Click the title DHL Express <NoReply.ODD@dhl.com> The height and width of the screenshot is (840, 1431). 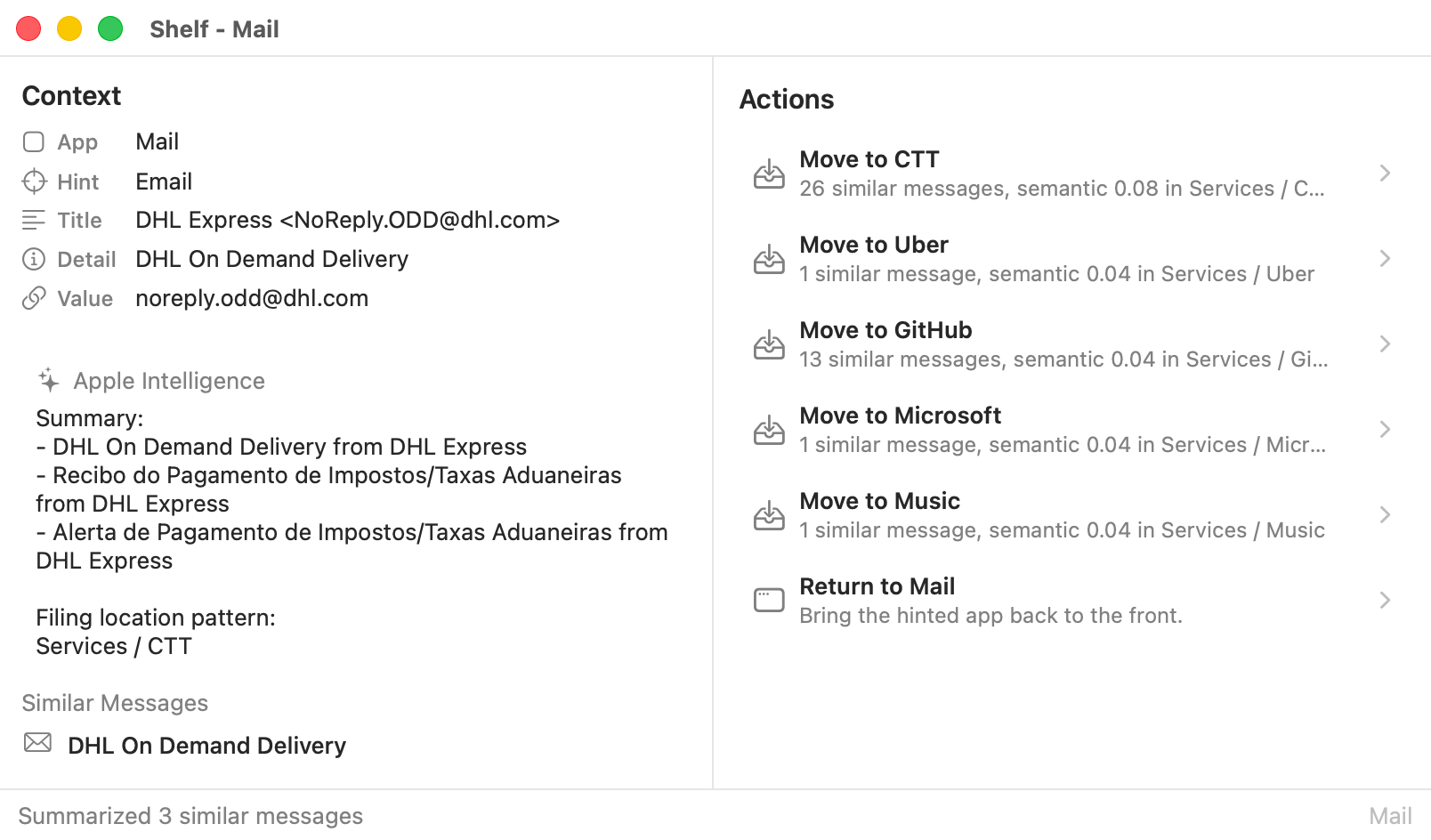[347, 220]
